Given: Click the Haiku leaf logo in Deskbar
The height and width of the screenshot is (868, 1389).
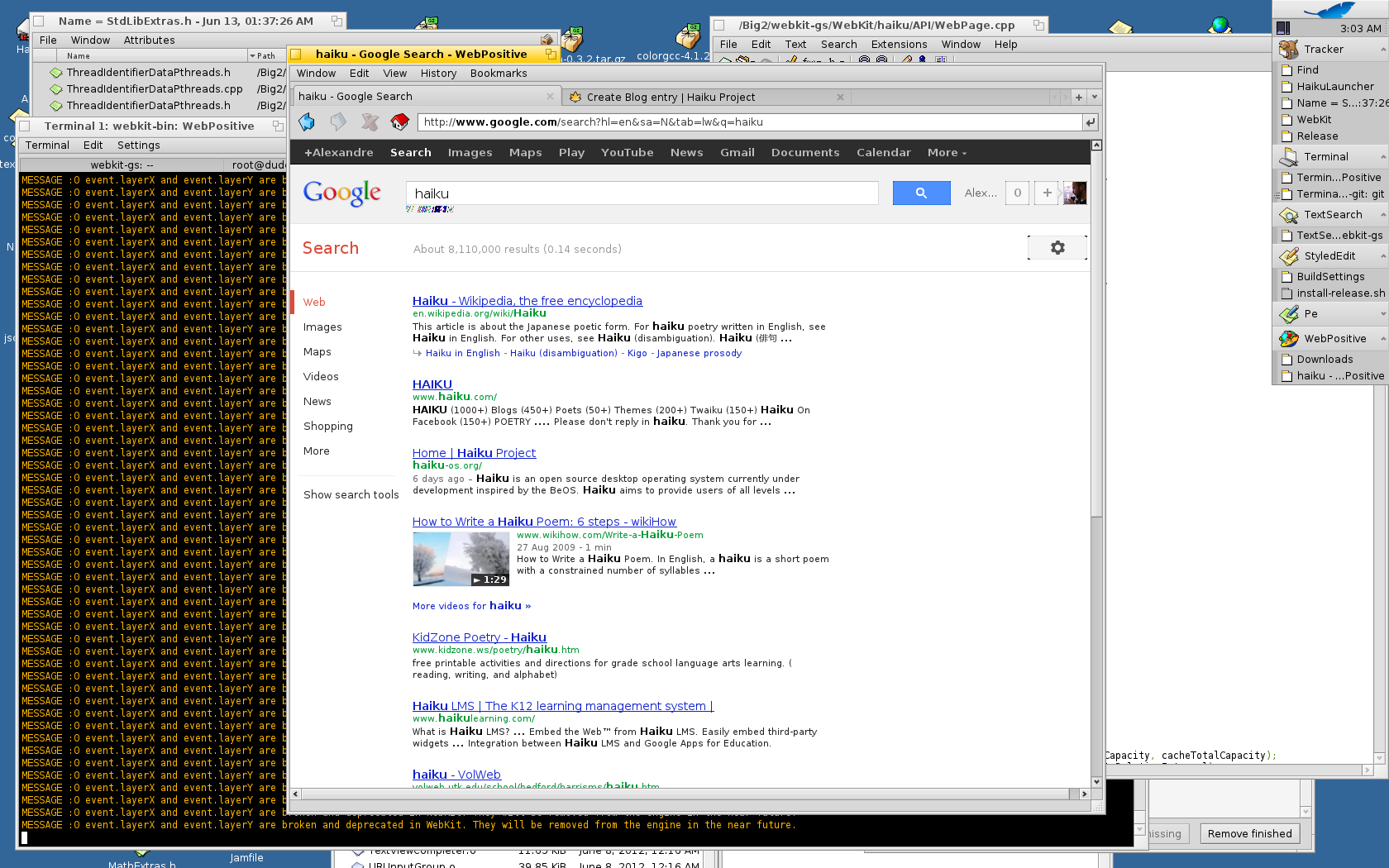Looking at the screenshot, I should [x=1329, y=8].
